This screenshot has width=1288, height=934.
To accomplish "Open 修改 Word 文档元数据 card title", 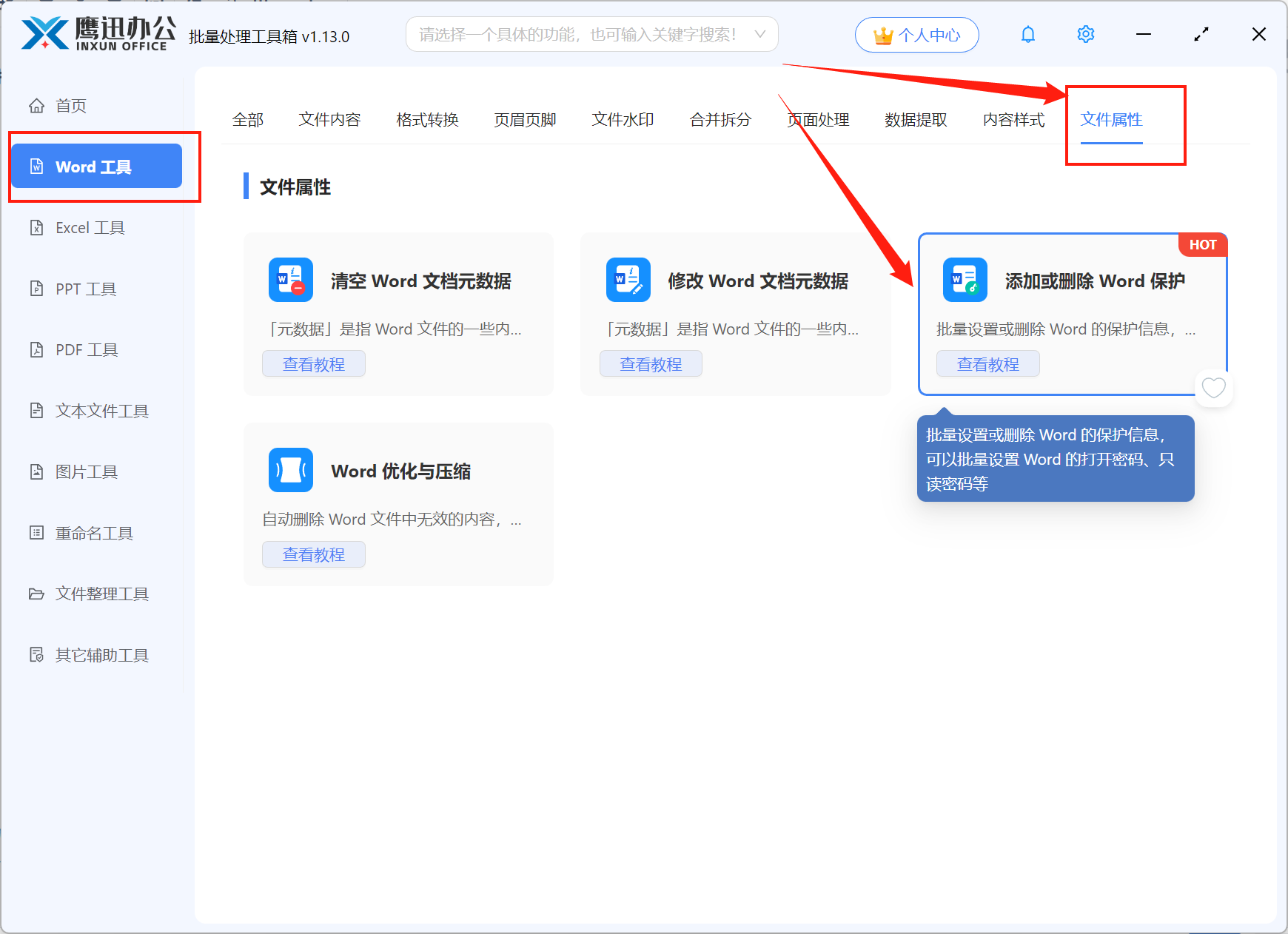I will point(758,281).
